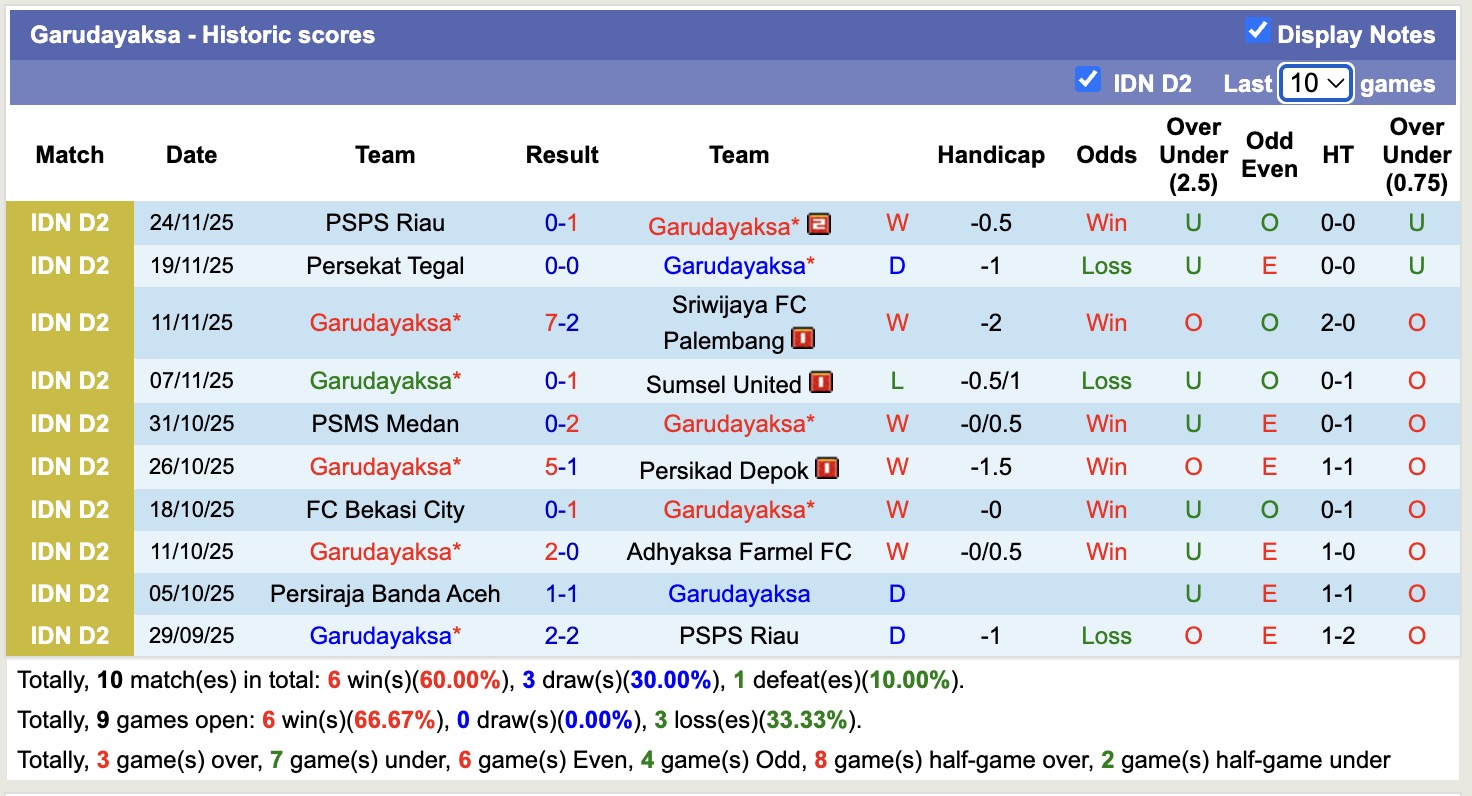This screenshot has width=1472, height=796.
Task: Select the FC Bekasi City team name
Action: tap(385, 510)
